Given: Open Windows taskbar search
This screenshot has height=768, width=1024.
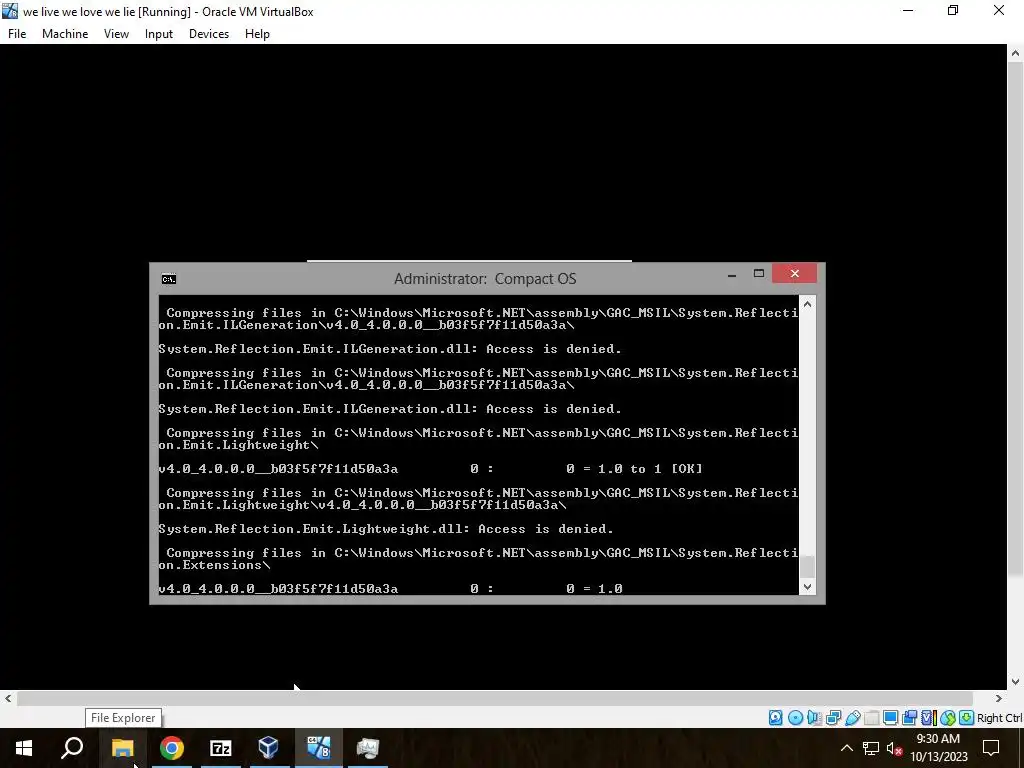Looking at the screenshot, I should coord(72,748).
